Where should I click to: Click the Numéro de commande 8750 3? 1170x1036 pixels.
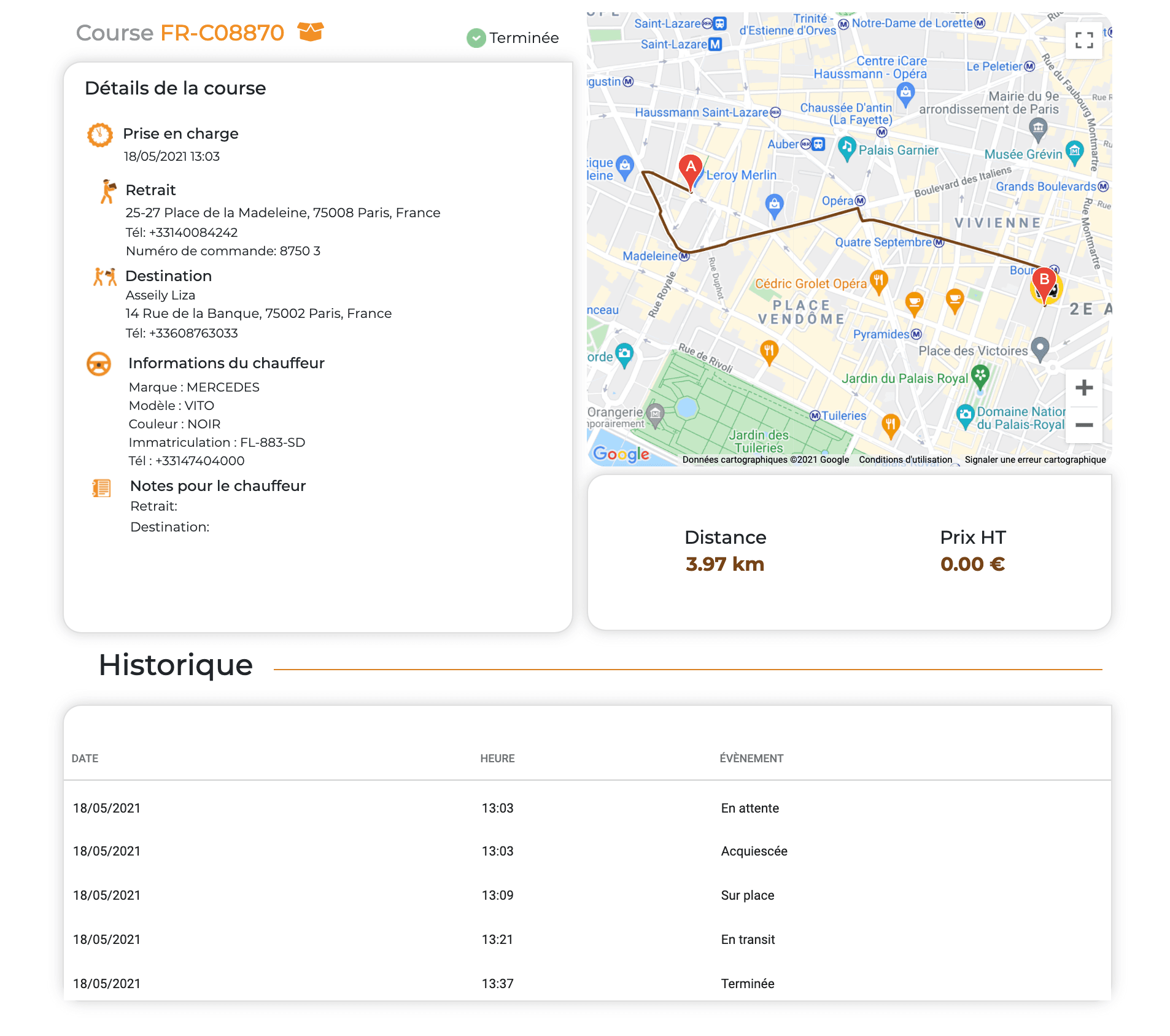coord(223,251)
